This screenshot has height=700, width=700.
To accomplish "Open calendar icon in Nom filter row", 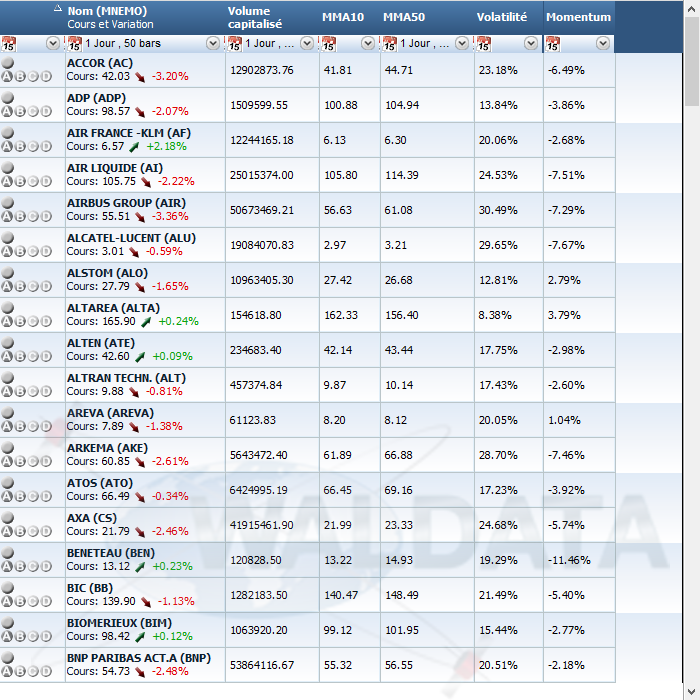I will click(75, 44).
